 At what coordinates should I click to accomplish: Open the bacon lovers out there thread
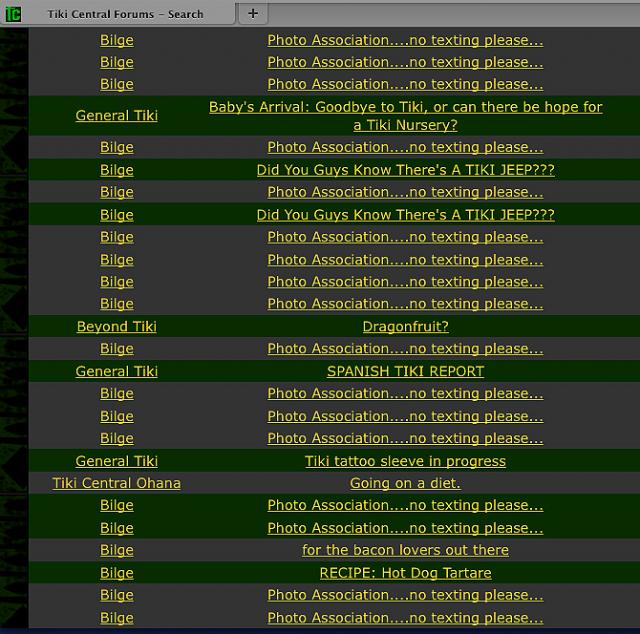[405, 551]
